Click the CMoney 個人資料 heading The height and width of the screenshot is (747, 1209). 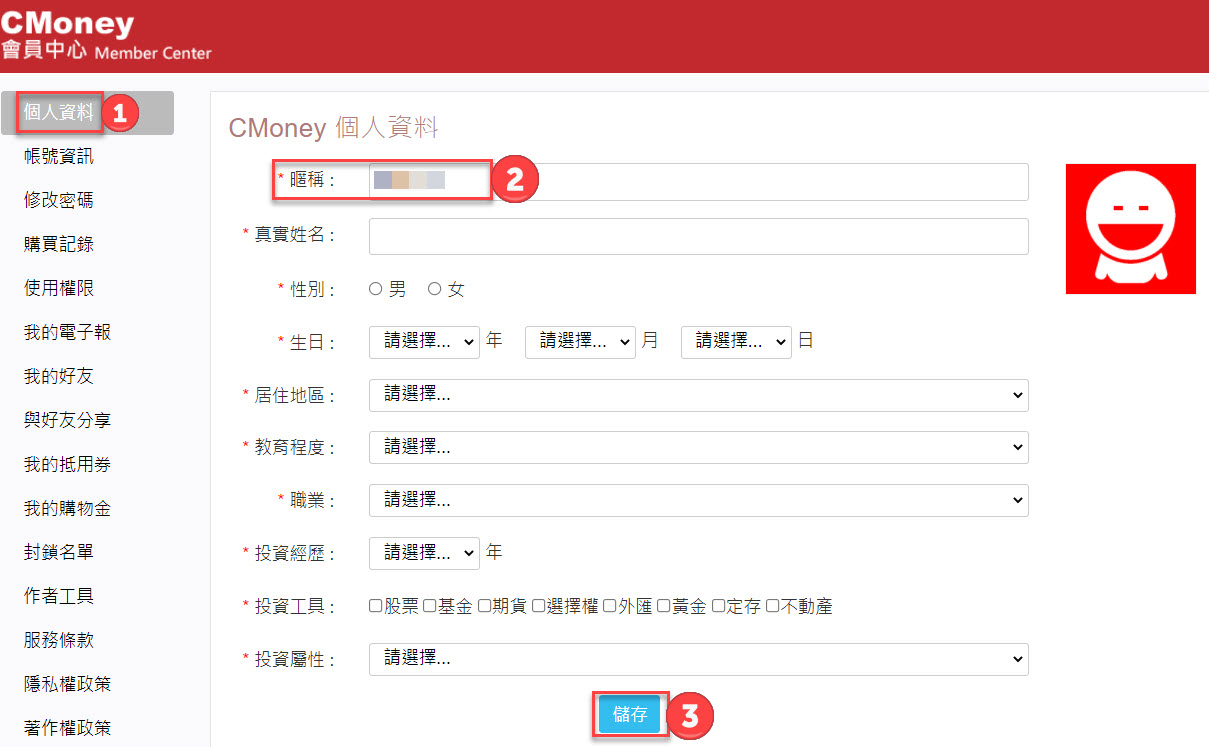334,128
